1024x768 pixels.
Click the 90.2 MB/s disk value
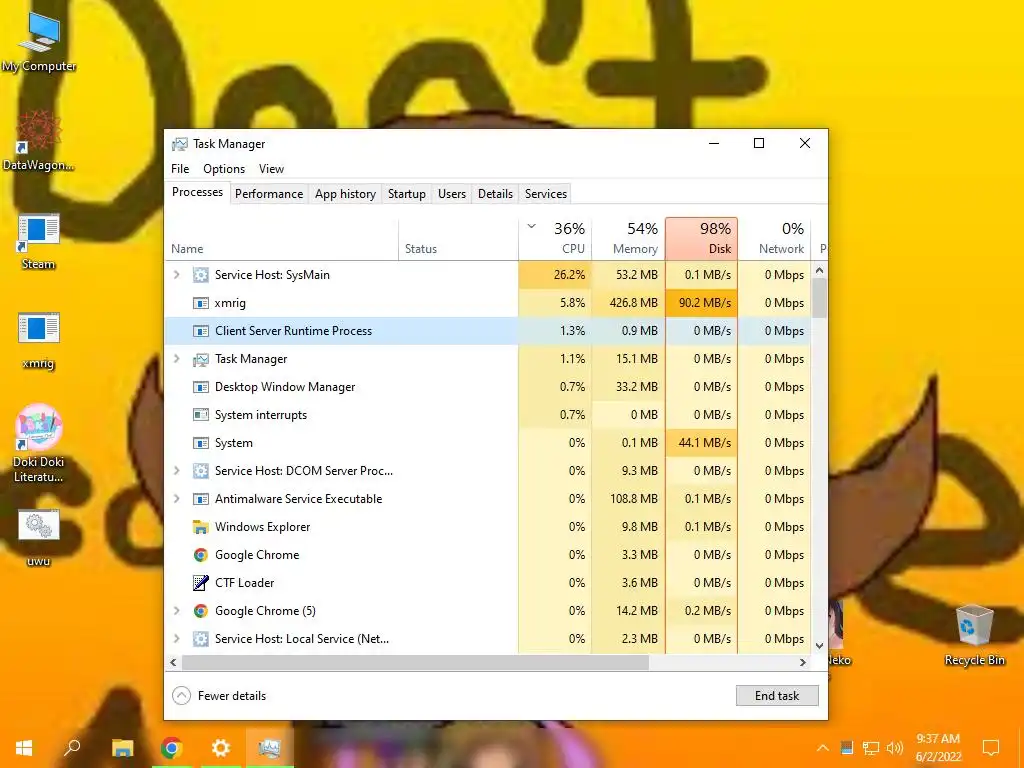tap(701, 303)
